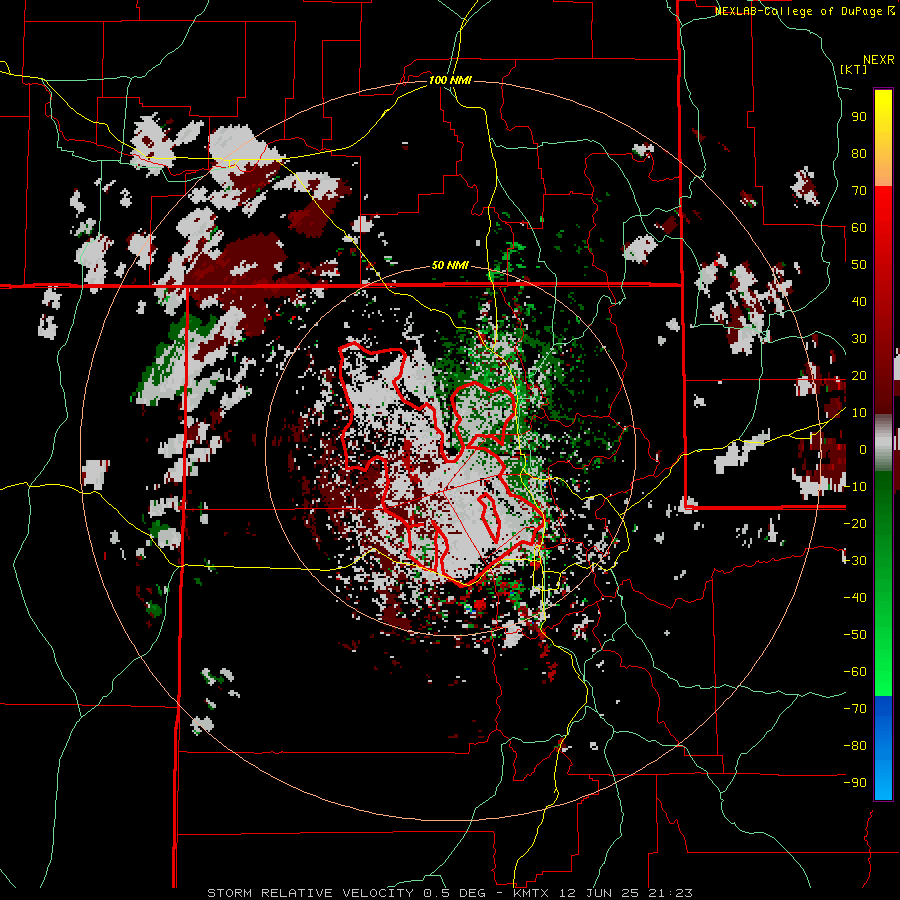Click the '-80' velocity scale label
This screenshot has height=900, width=900.
(855, 746)
